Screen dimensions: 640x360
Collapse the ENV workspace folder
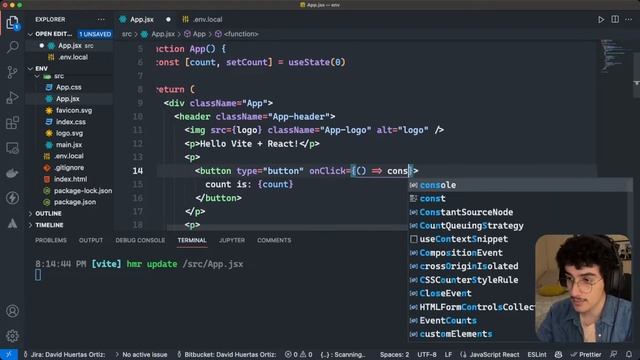click(x=30, y=69)
